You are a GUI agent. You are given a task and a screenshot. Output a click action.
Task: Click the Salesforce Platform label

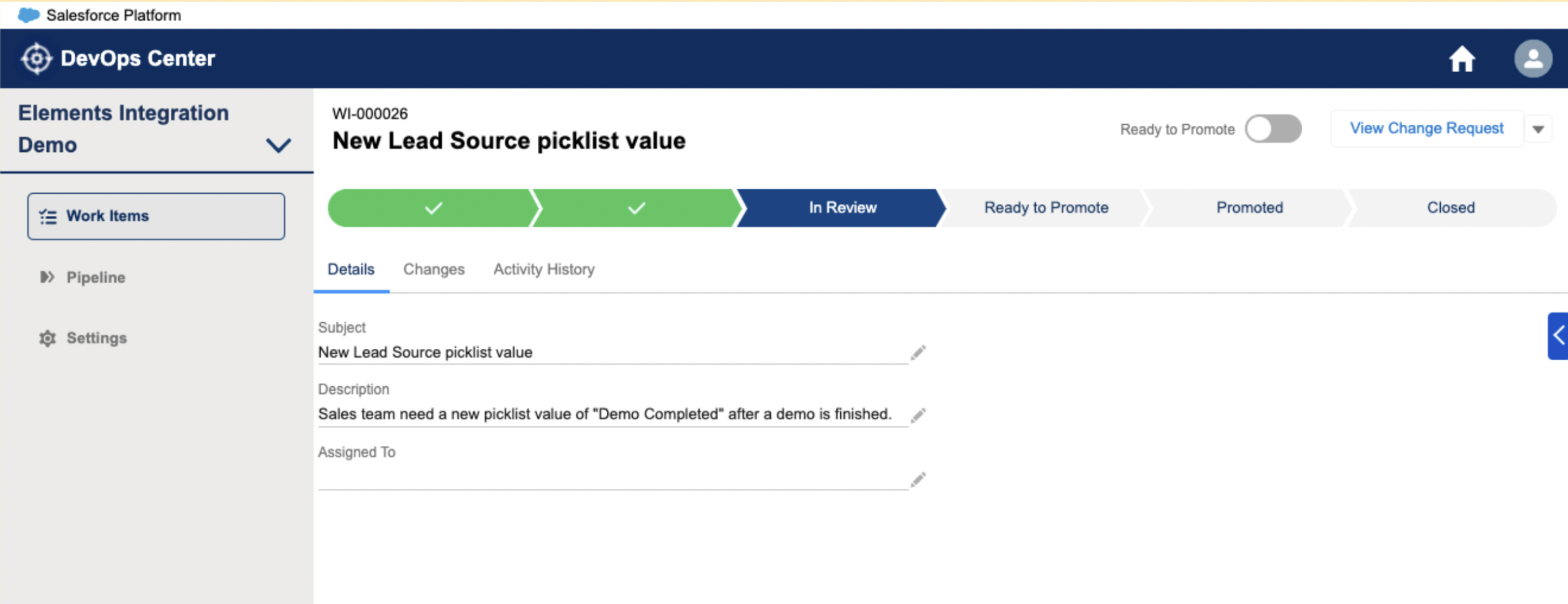pyautogui.click(x=114, y=15)
